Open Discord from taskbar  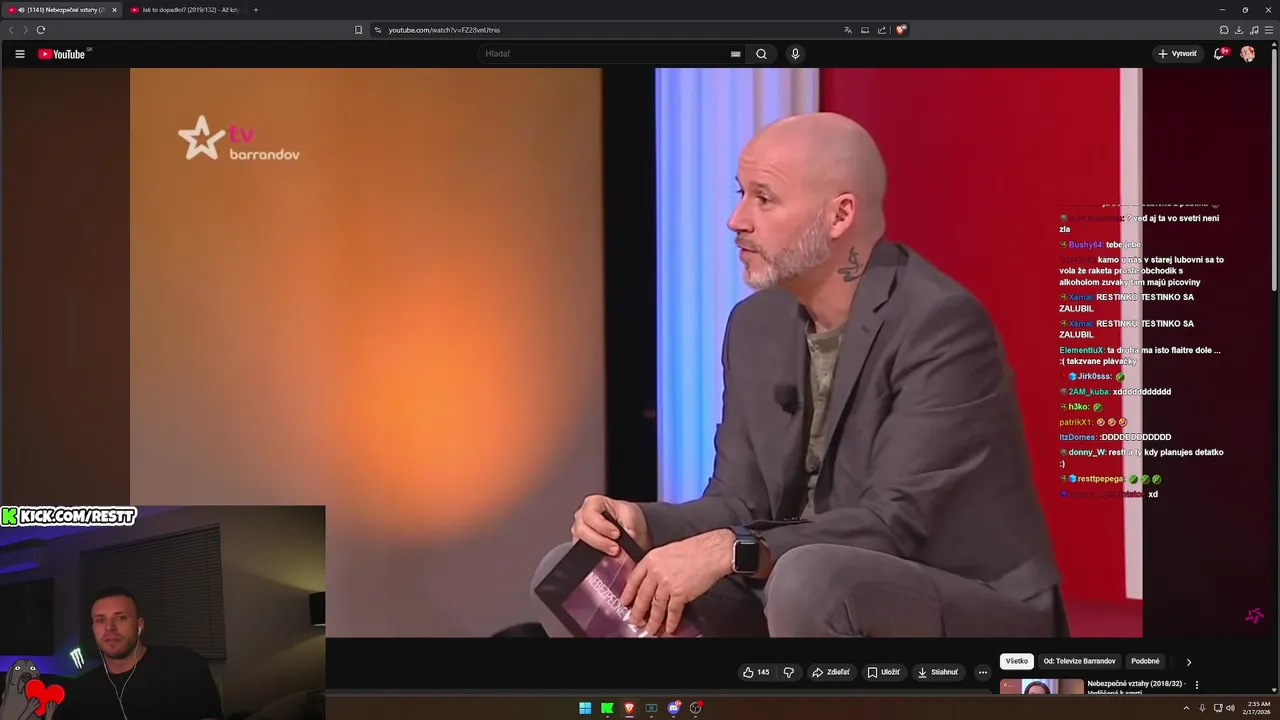[x=674, y=708]
